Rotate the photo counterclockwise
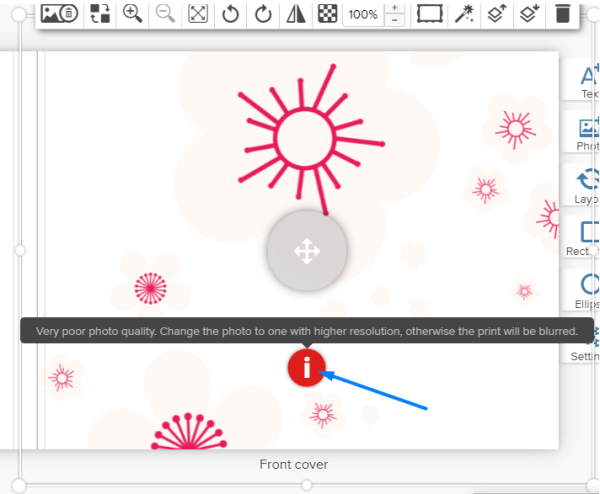This screenshot has height=494, width=600. [231, 14]
